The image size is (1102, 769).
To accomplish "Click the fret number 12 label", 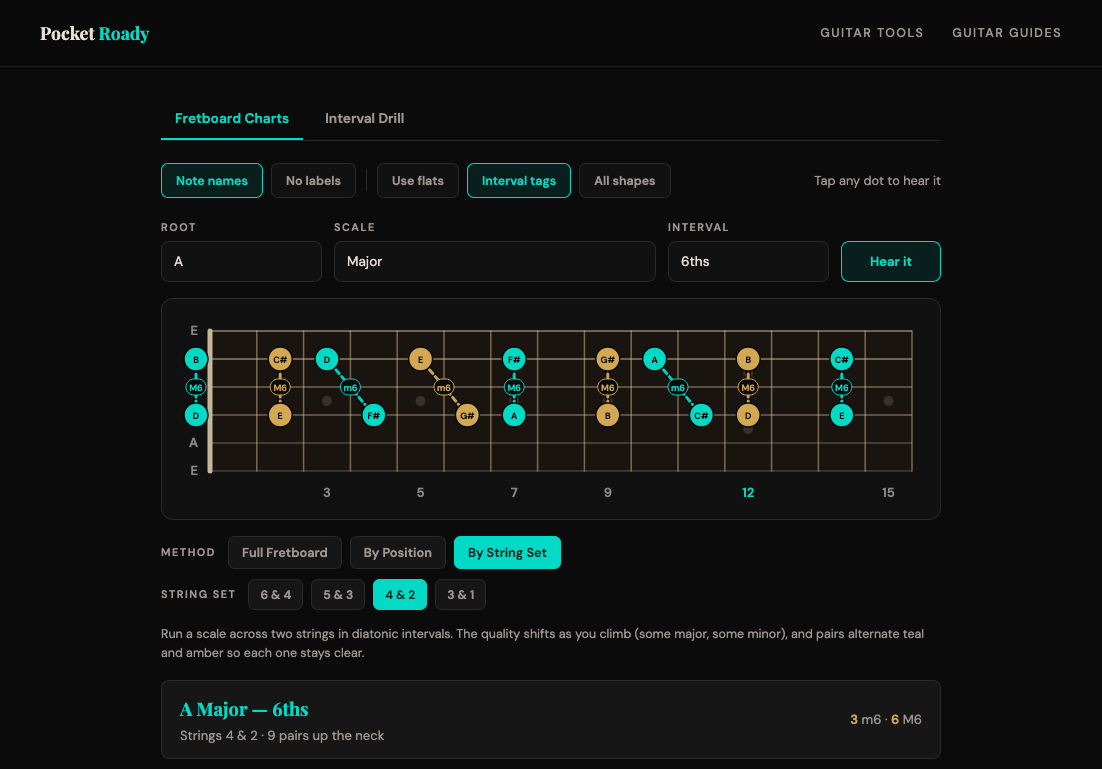I will [x=748, y=493].
